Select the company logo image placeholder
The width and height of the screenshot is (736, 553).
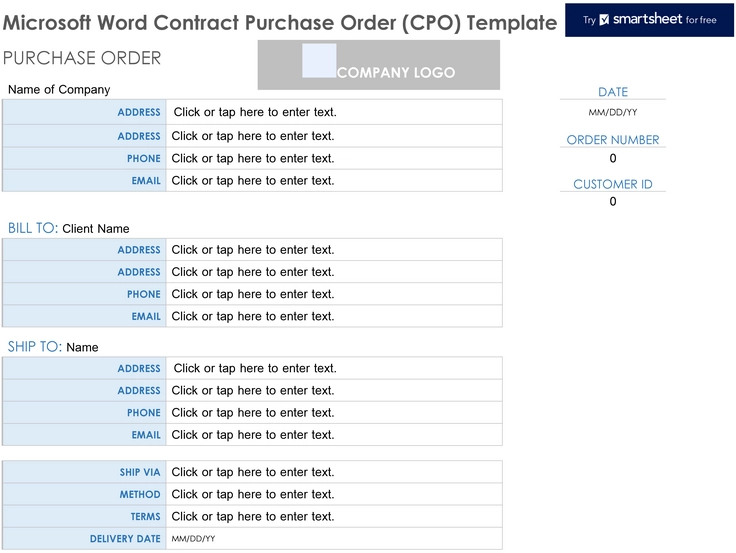378,65
